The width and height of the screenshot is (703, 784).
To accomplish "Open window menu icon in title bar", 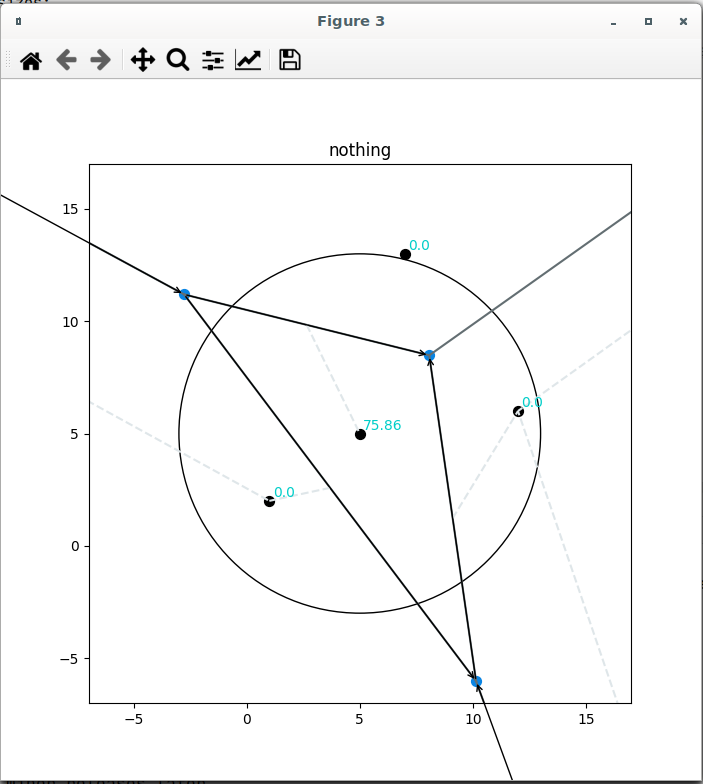I will click(x=18, y=21).
